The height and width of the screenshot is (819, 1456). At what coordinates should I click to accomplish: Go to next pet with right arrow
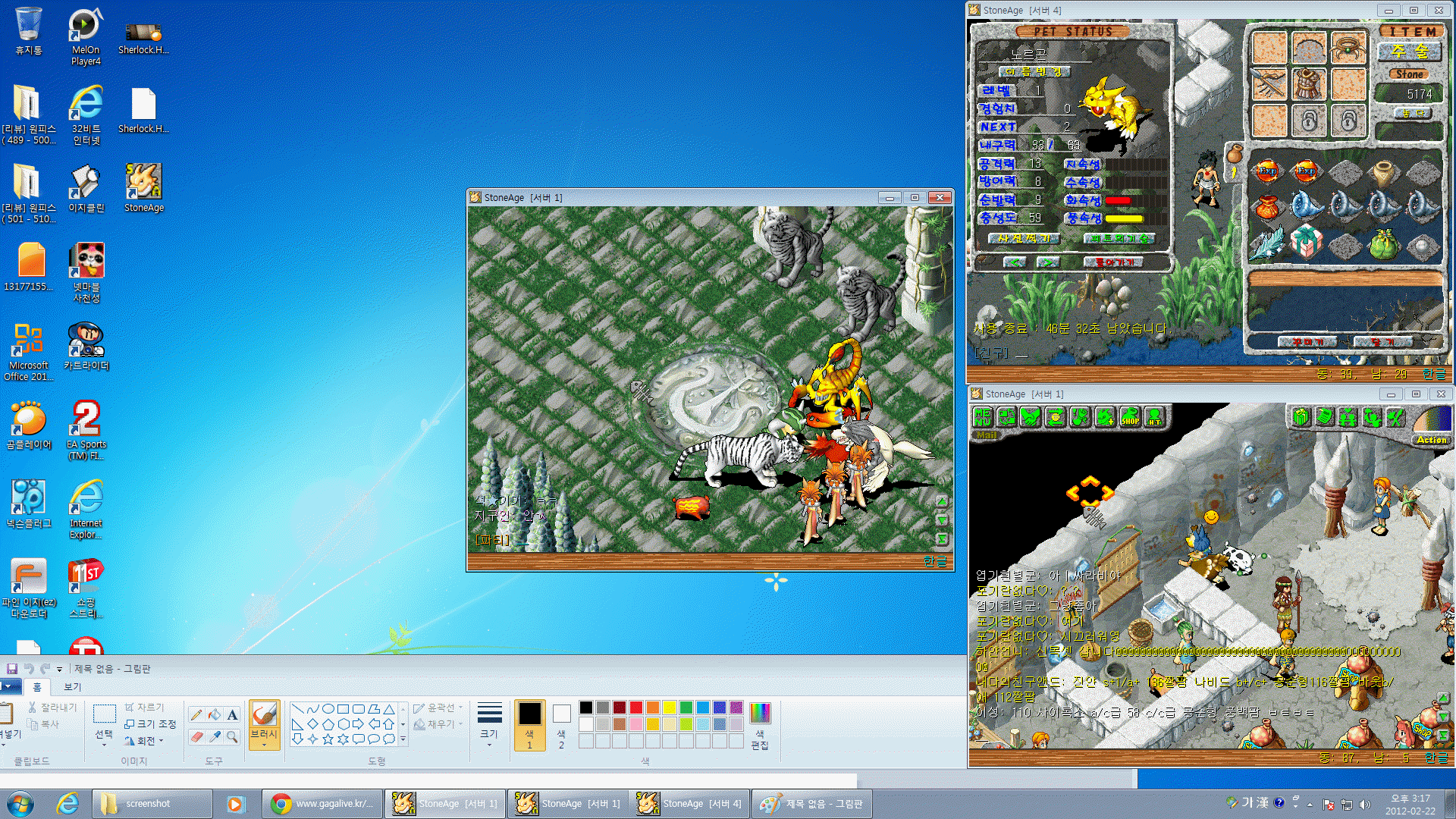(x=1048, y=262)
